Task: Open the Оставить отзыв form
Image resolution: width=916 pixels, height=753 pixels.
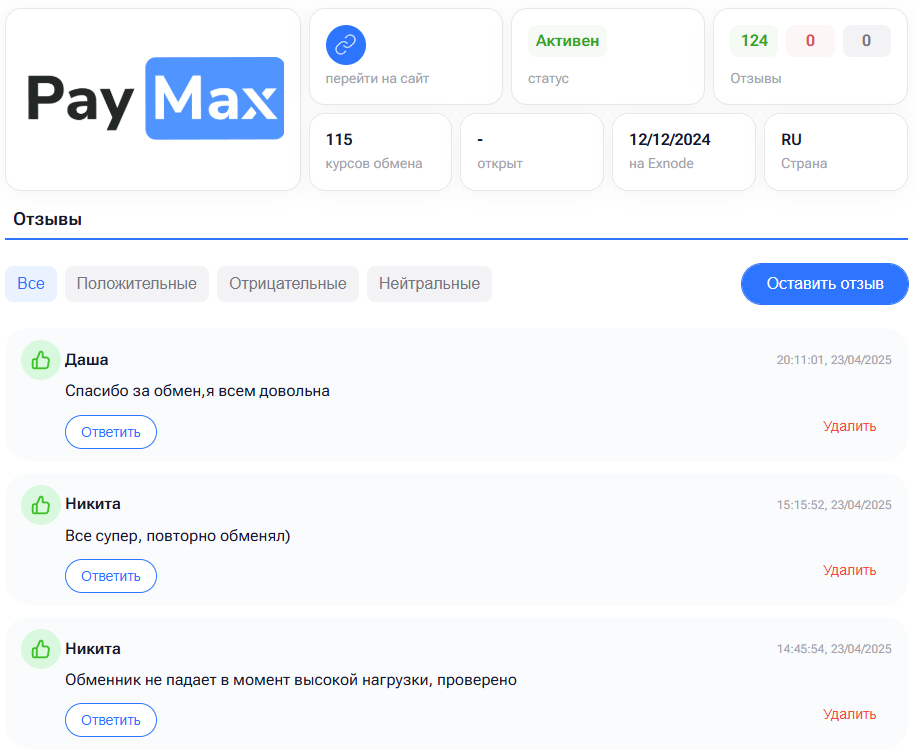Action: [825, 284]
